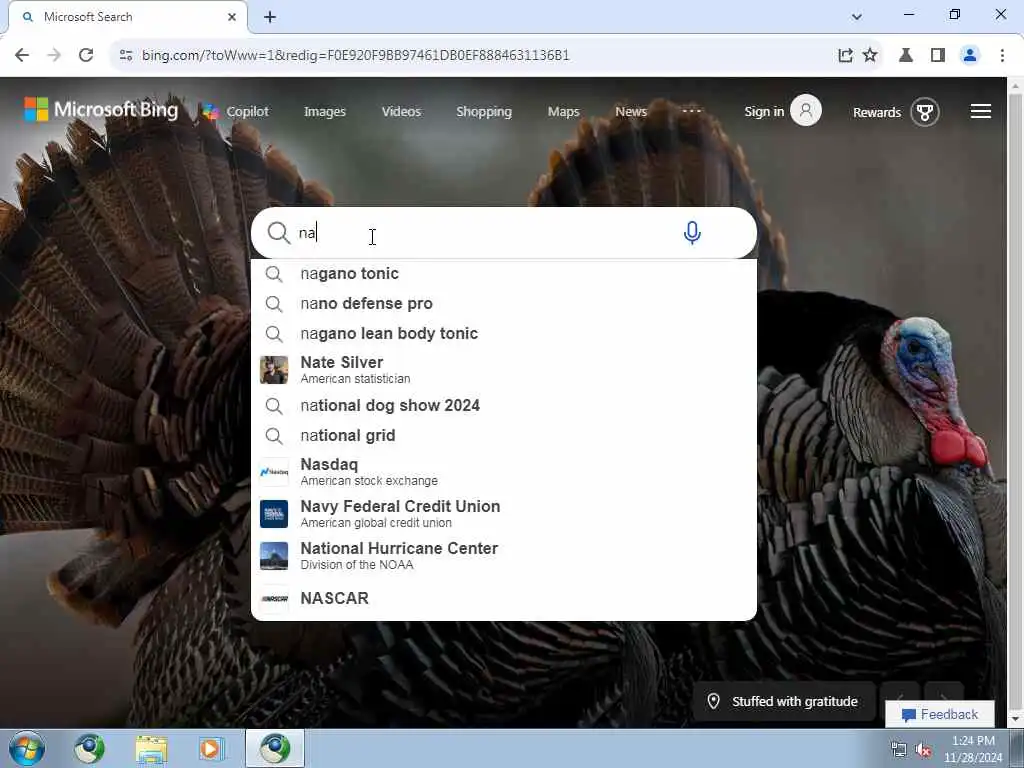The height and width of the screenshot is (768, 1024).
Task: Click the browser forward arrow
Action: 54,56
